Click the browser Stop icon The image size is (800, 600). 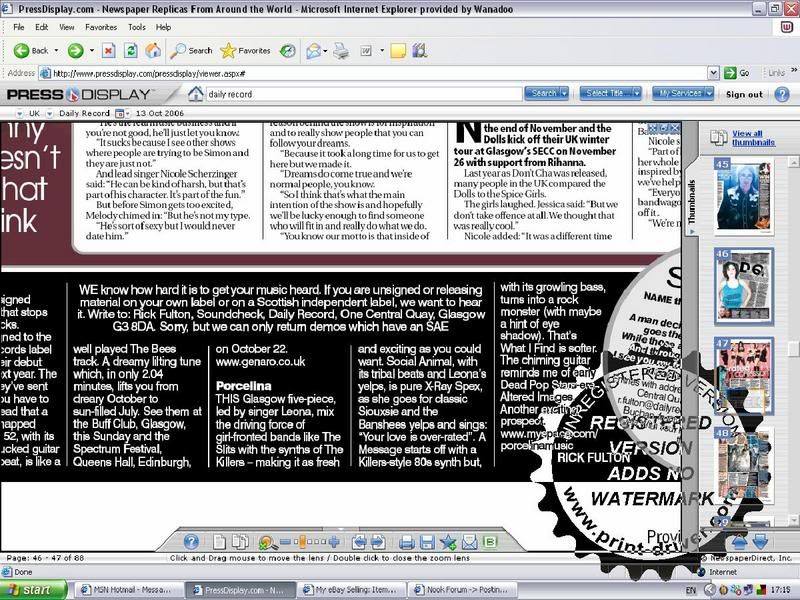[109, 51]
